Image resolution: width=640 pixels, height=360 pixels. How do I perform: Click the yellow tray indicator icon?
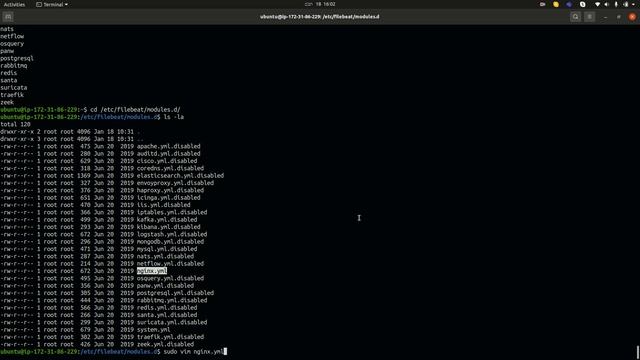tap(556, 4)
